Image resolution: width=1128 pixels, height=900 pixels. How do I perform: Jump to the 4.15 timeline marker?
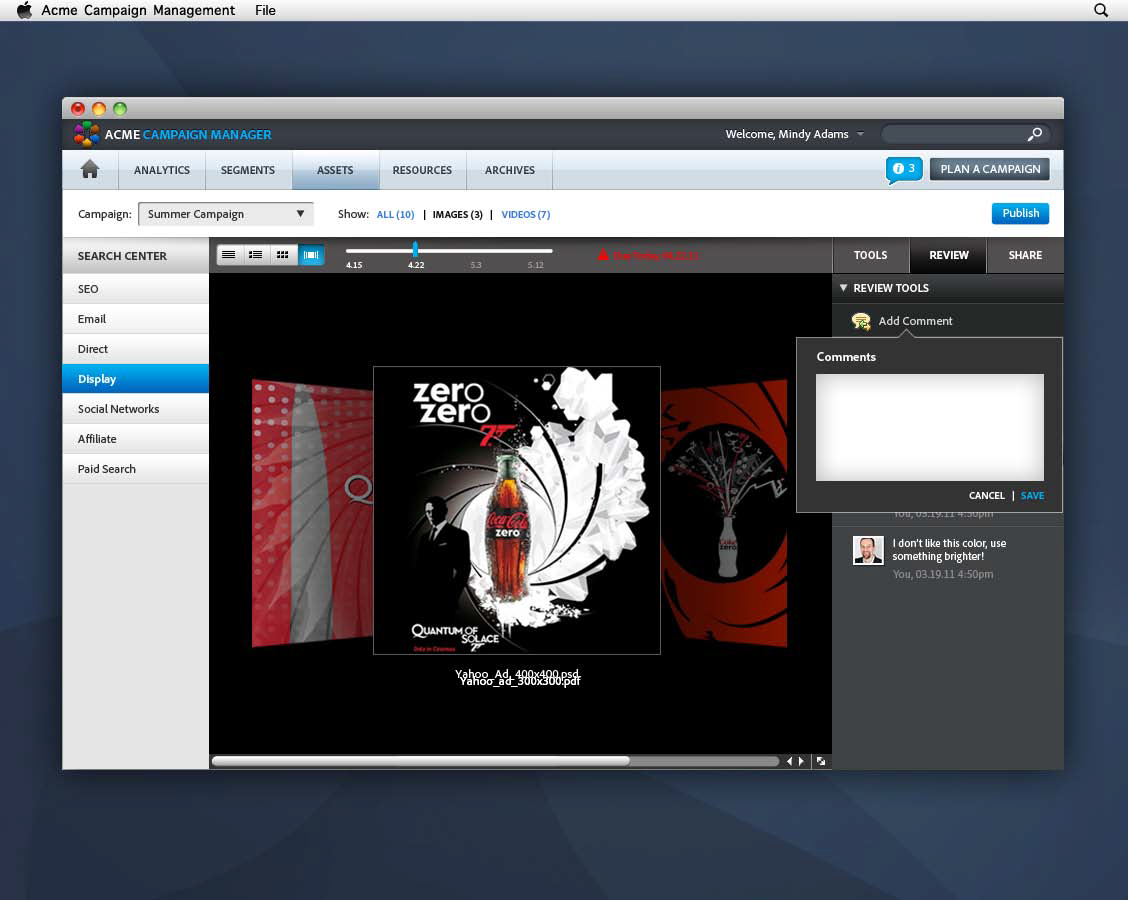(x=354, y=265)
